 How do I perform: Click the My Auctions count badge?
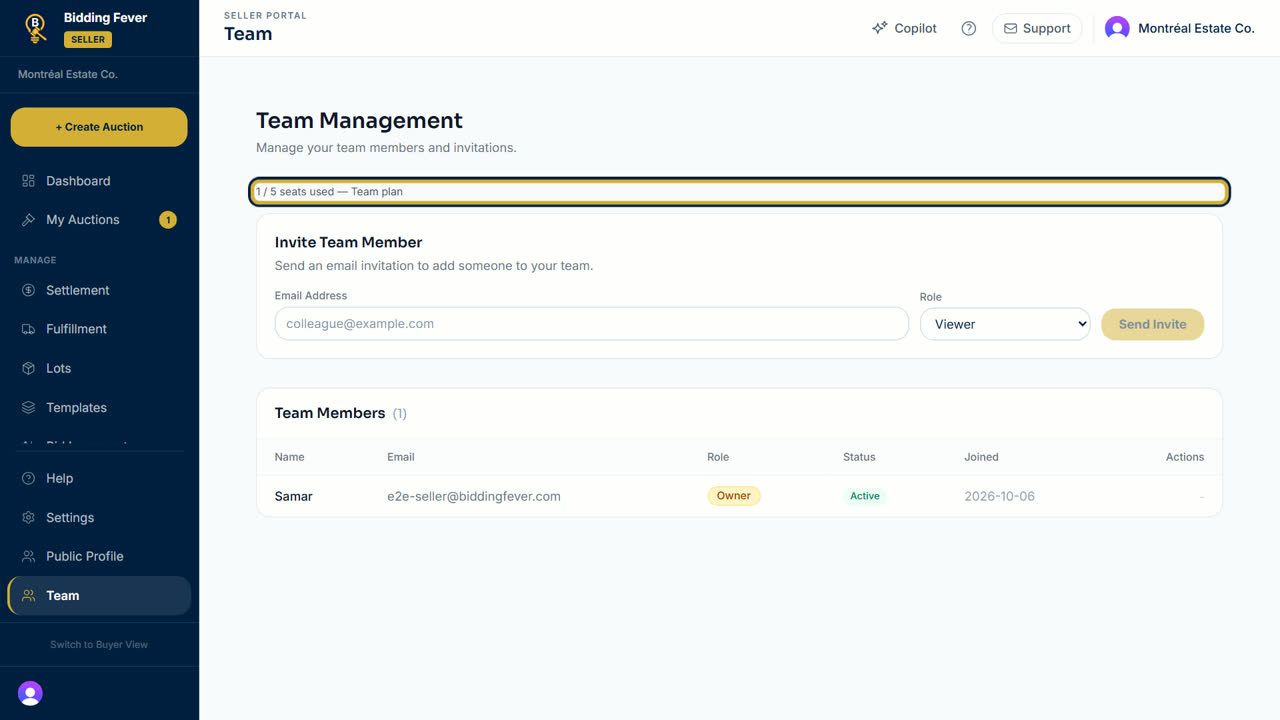pos(168,220)
